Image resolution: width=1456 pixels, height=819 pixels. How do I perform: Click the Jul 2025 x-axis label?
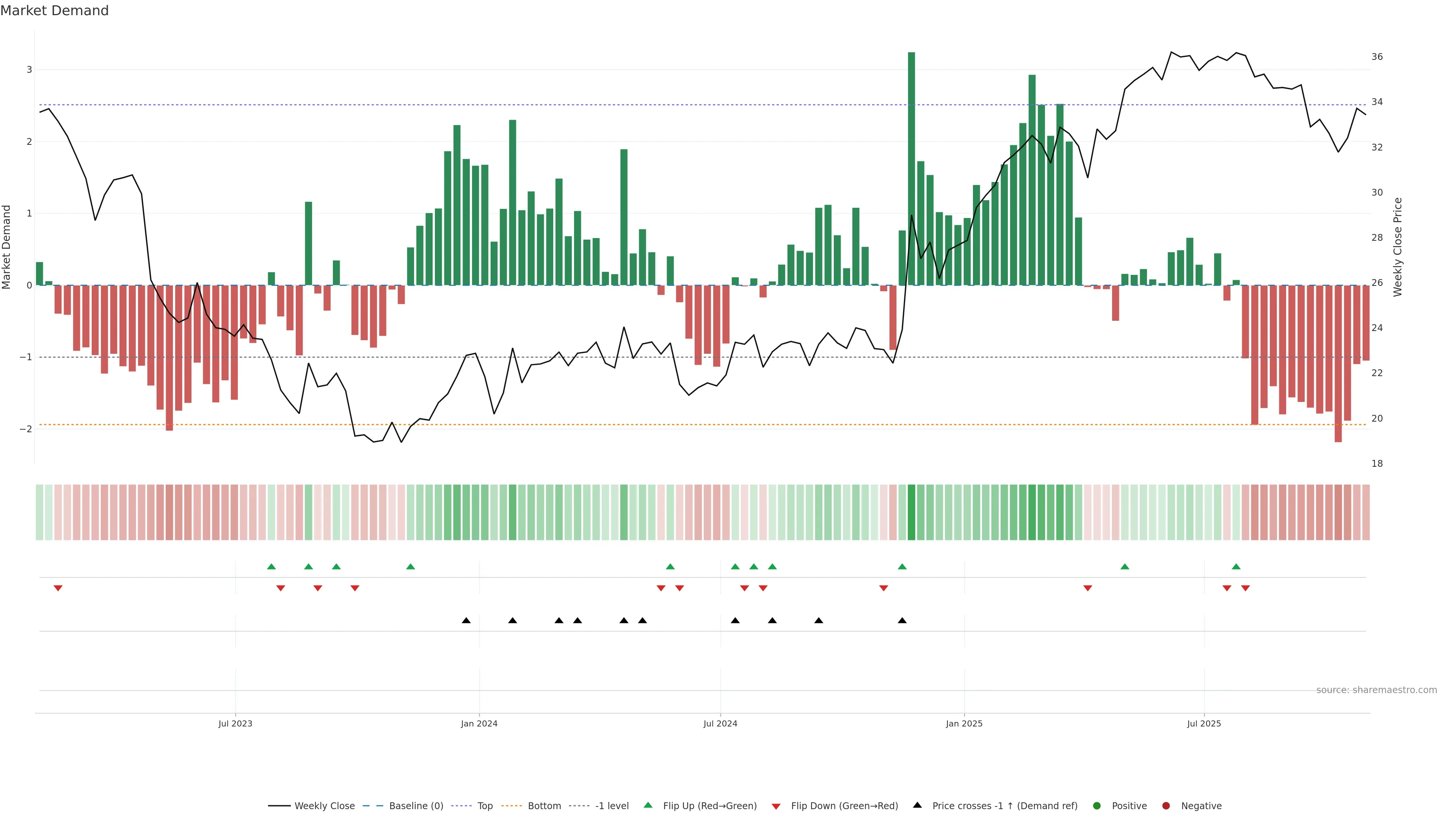(1204, 724)
